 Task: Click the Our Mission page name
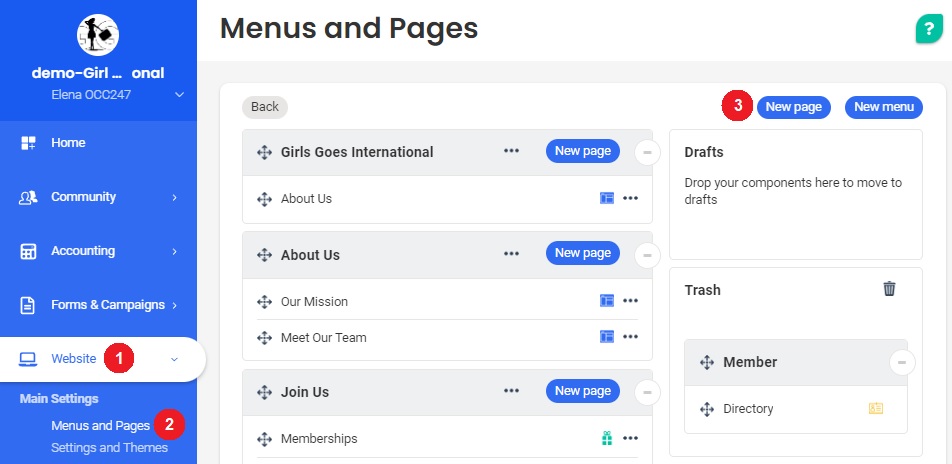click(314, 301)
